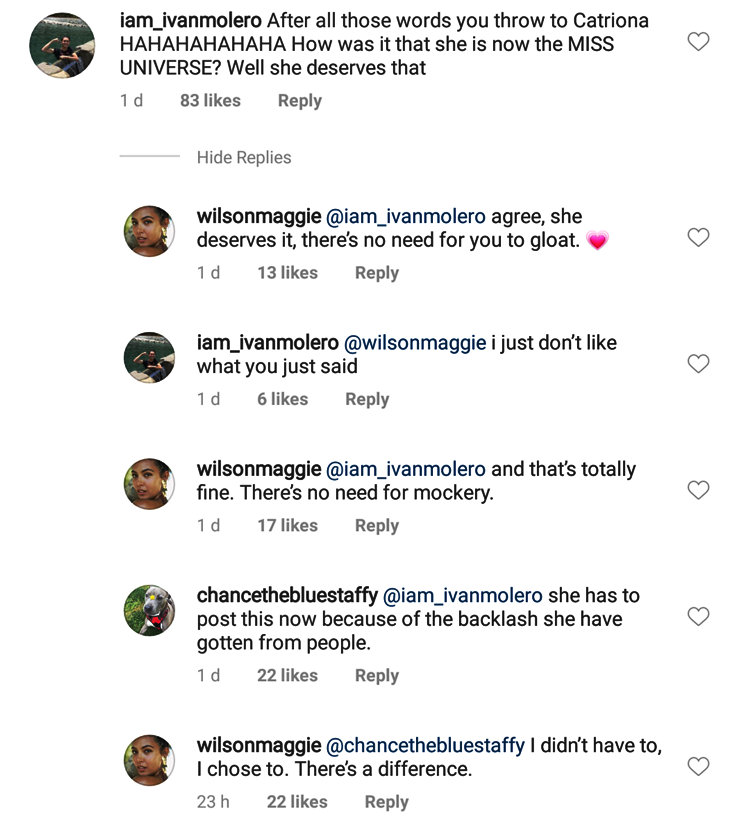The height and width of the screenshot is (836, 750).
Task: Open chancethebluestaffy's dog avatar
Action: coord(149,611)
